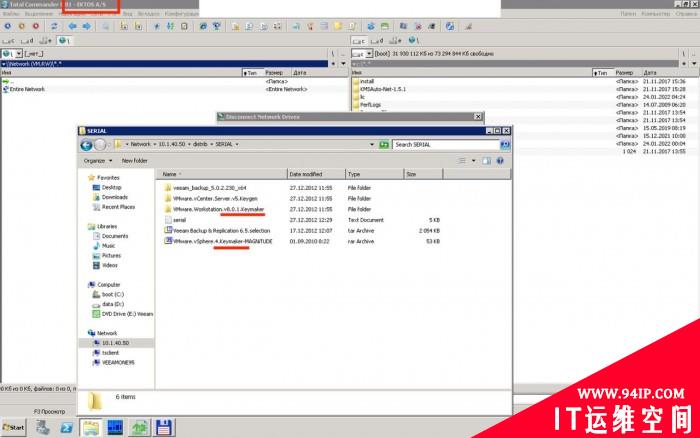Open the left panel drive selection dropdown
Screen dimensions: 700x438
point(19,54)
